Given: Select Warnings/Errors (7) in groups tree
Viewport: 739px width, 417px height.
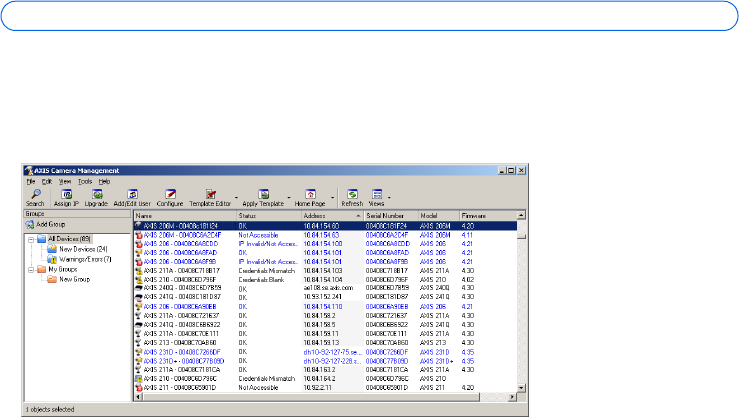Looking at the screenshot, I should pos(85,259).
